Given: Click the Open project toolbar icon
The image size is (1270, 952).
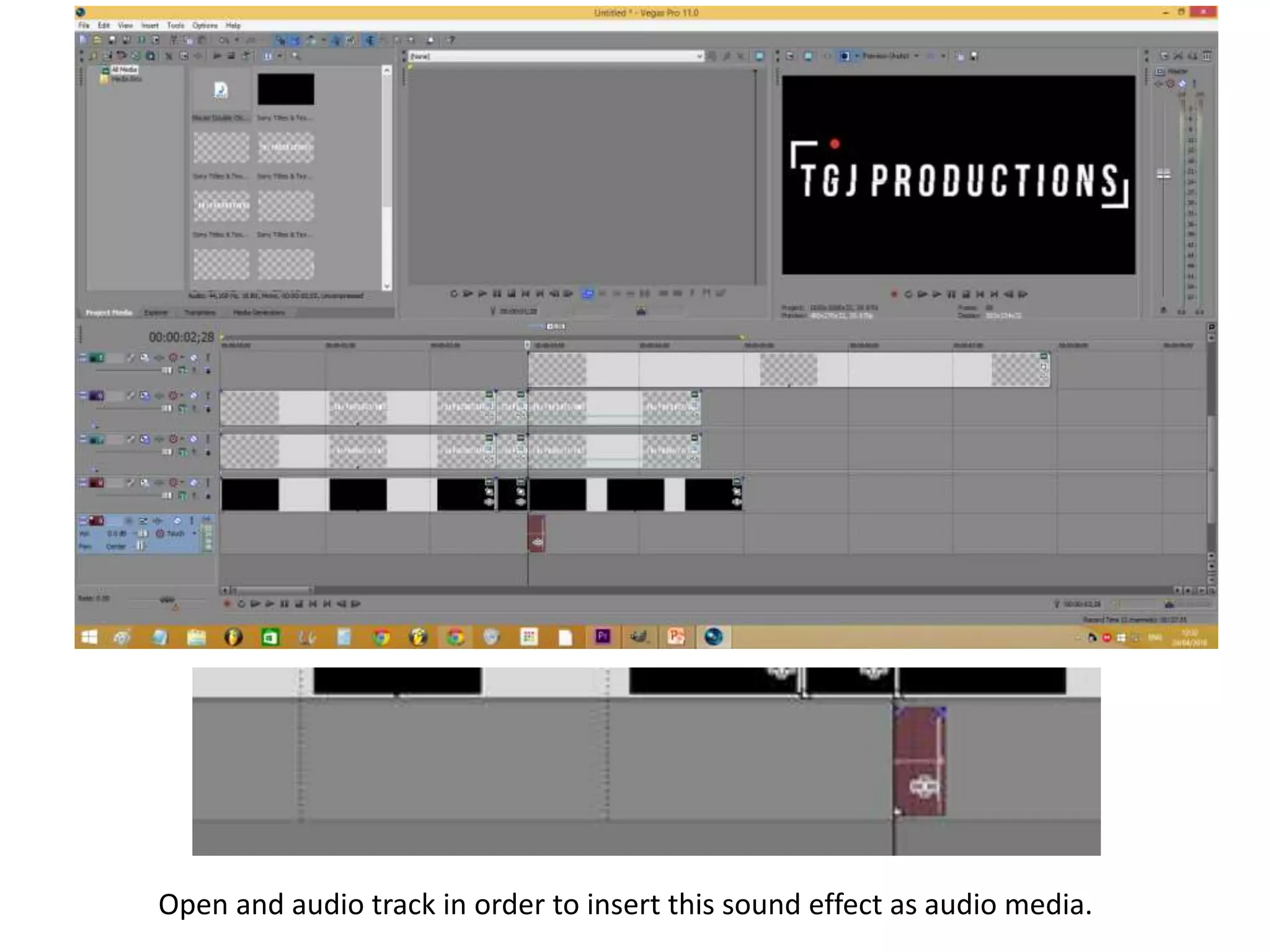Looking at the screenshot, I should click(x=97, y=40).
